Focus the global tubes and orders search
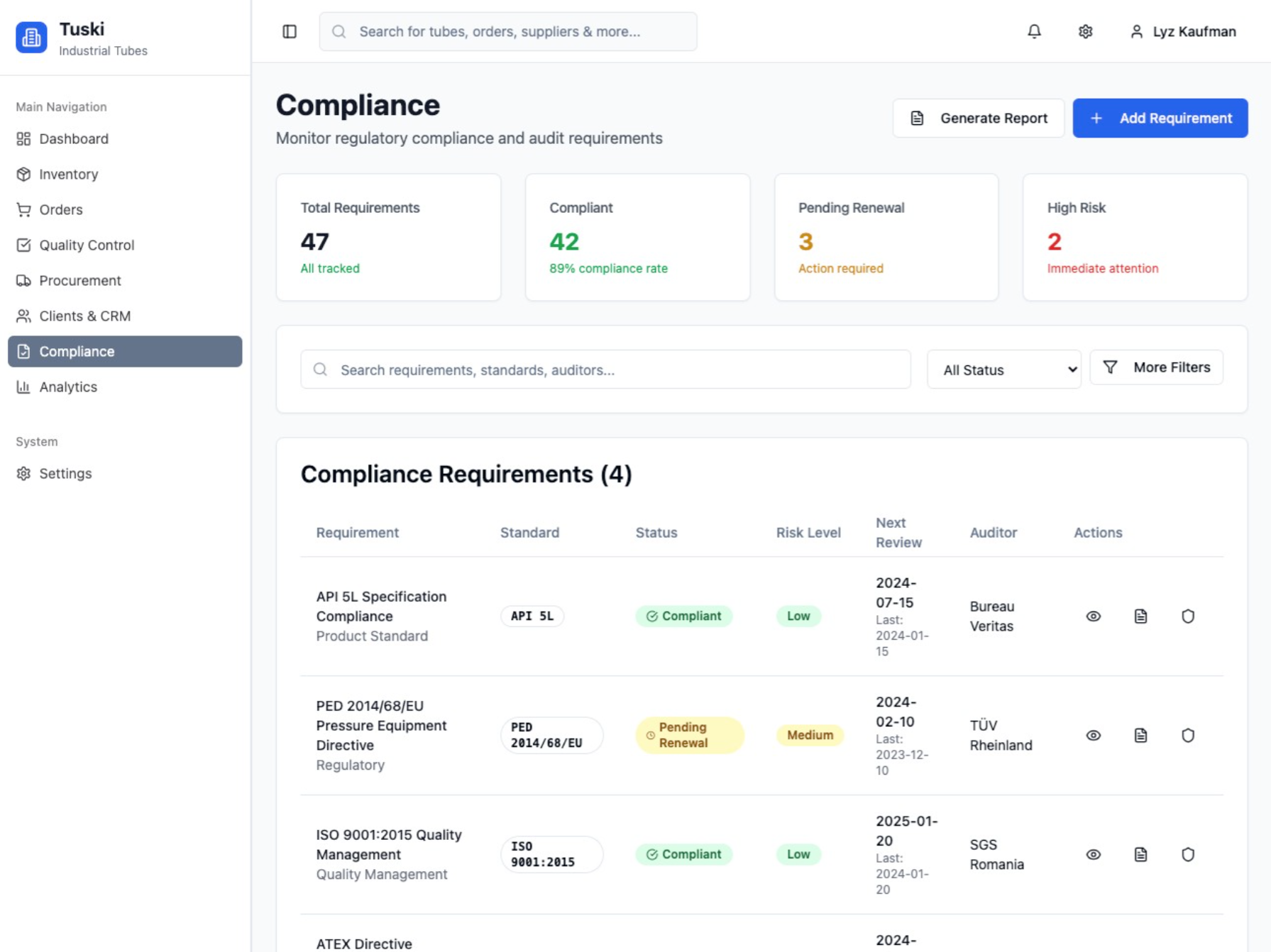Screen dimensions: 1271x952 [x=508, y=31]
